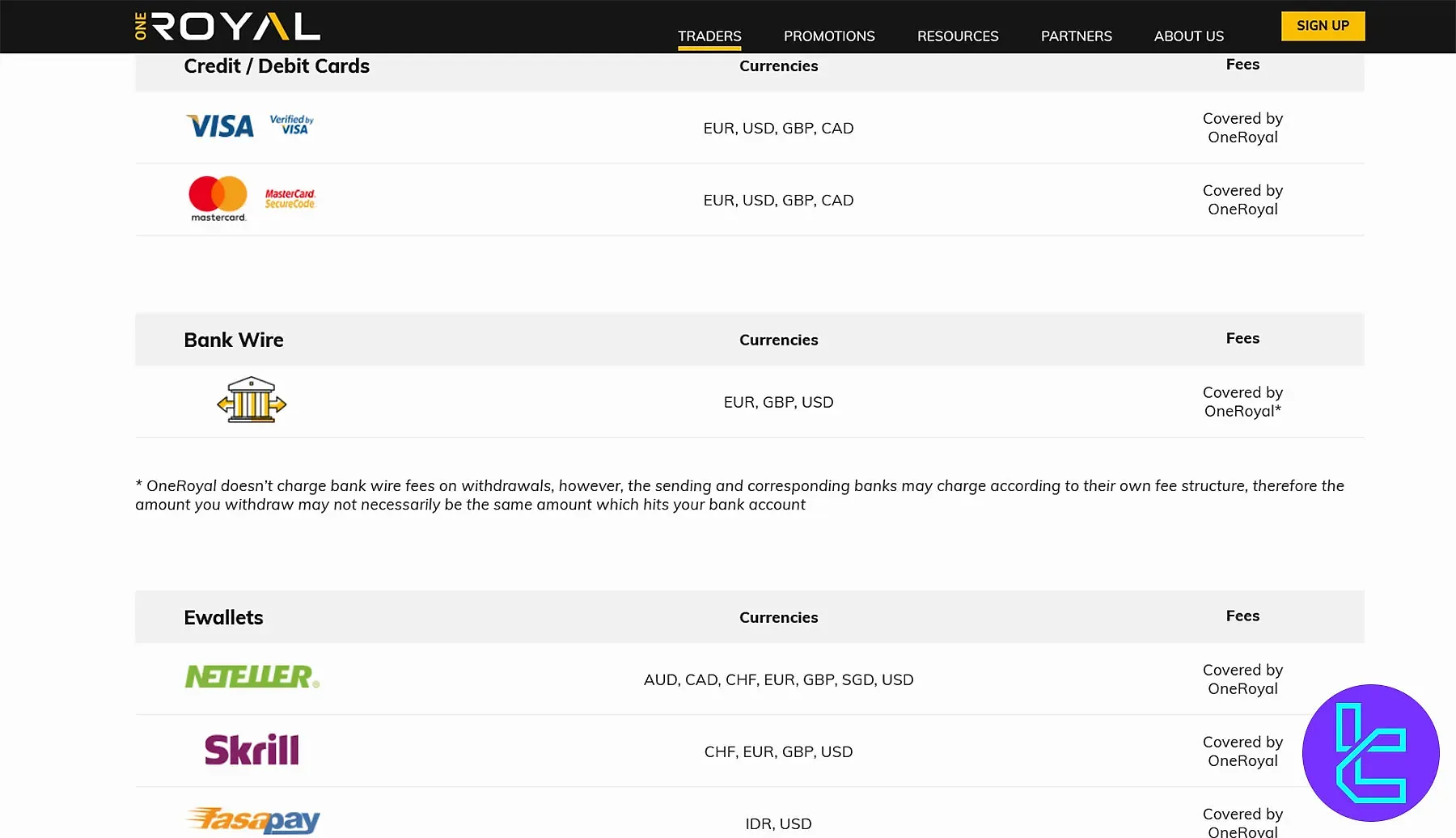This screenshot has width=1456, height=838.
Task: Open the Promotions menu
Action: (829, 36)
